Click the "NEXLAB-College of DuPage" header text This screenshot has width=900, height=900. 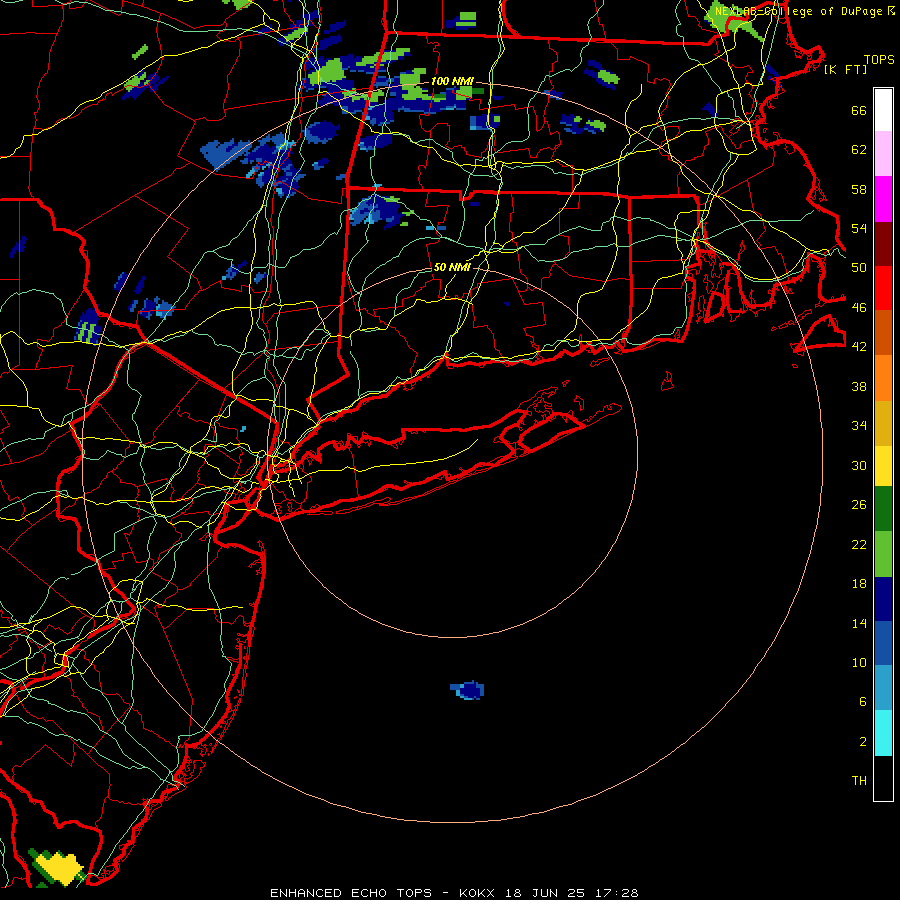tap(798, 11)
